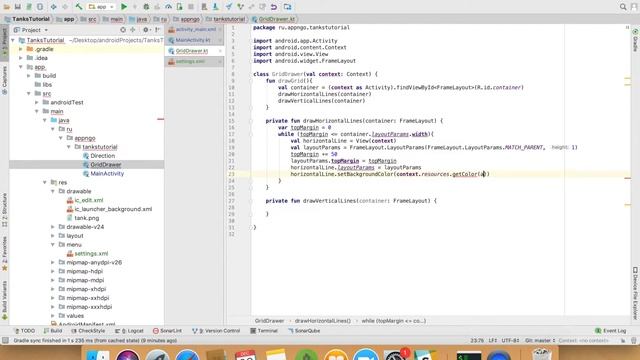
Task: Toggle the Build Variants side panel
Action: point(4,300)
